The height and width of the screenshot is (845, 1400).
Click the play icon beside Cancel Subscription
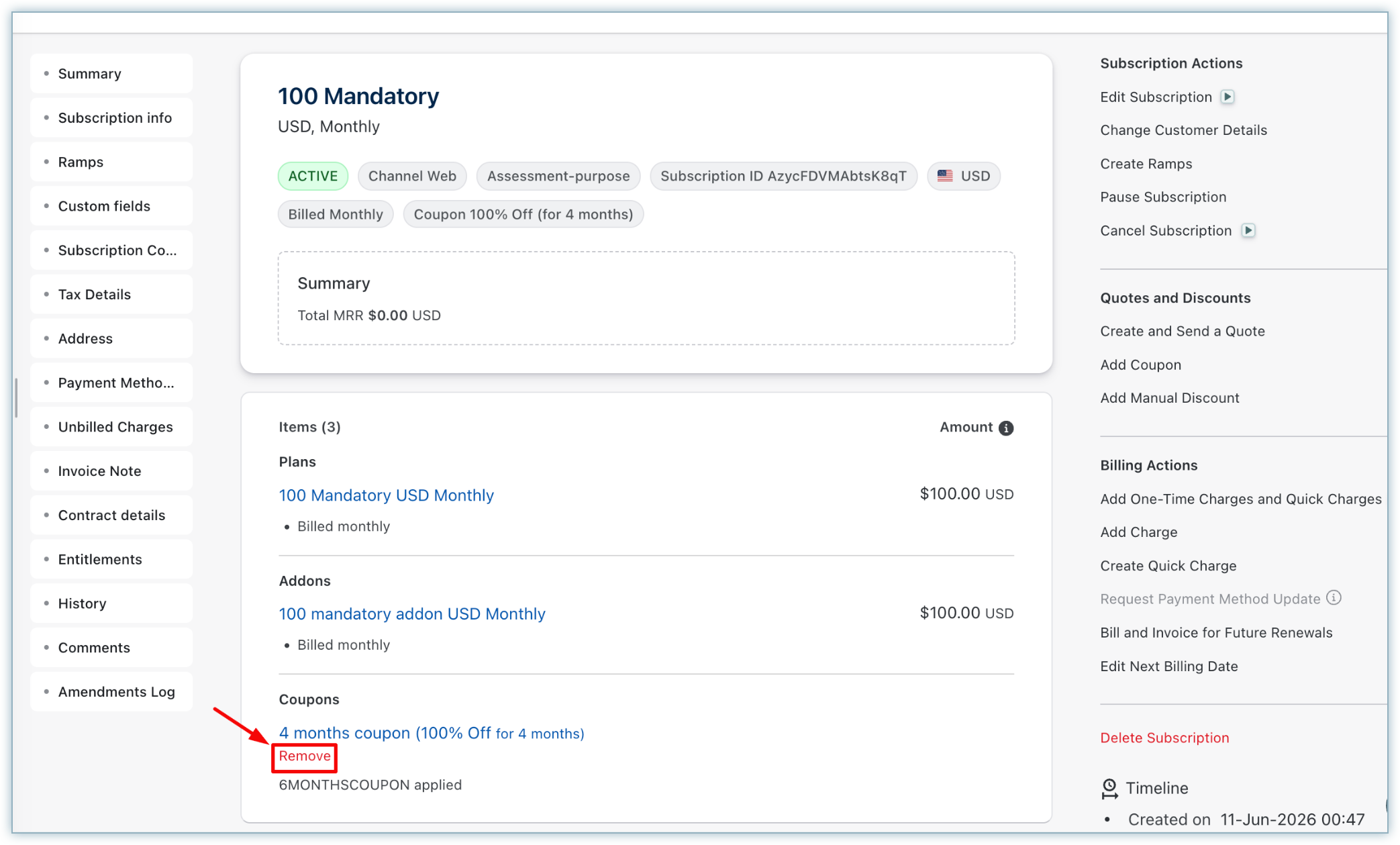(x=1248, y=230)
